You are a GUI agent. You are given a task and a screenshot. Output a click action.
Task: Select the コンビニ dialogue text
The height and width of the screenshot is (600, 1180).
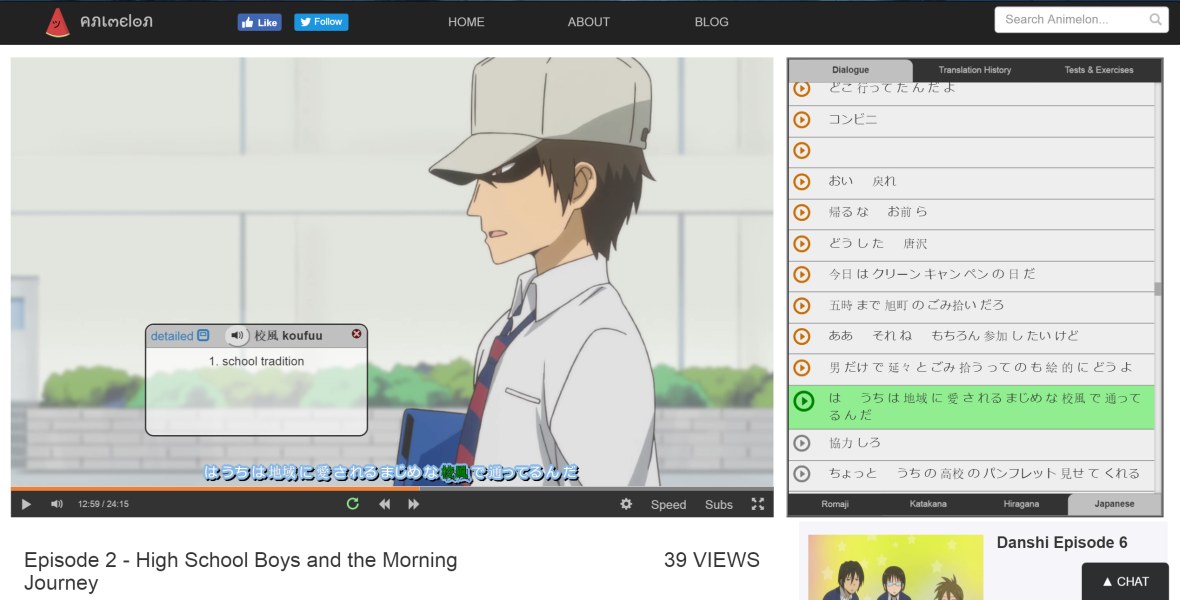[x=853, y=120]
